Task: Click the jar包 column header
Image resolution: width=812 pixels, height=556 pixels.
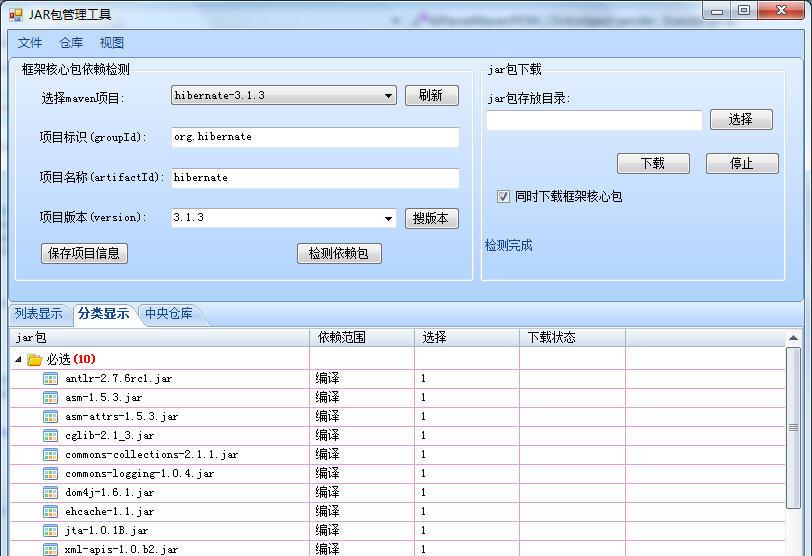Action: [x=160, y=338]
